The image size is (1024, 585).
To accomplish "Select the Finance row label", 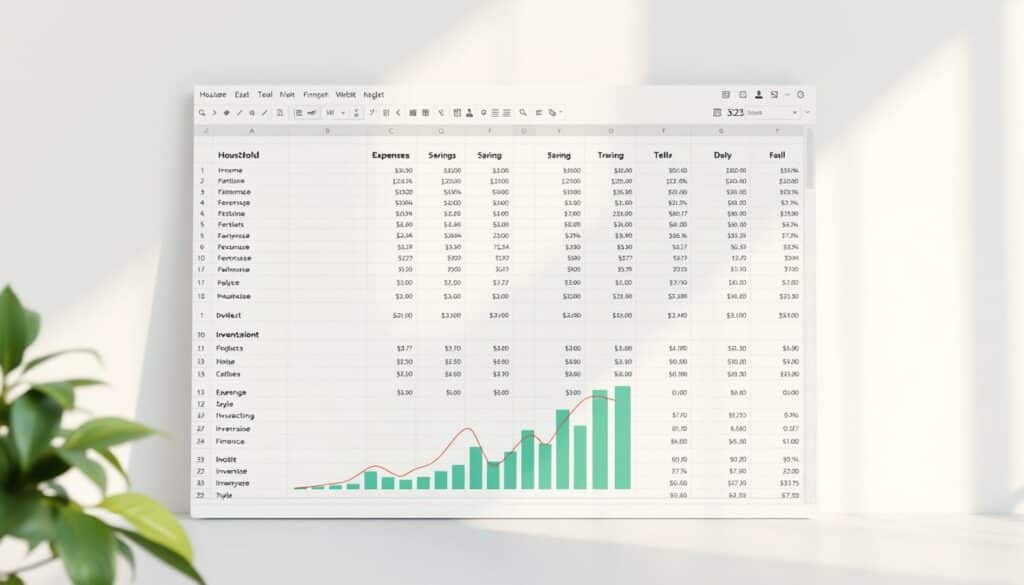I will tap(230, 441).
